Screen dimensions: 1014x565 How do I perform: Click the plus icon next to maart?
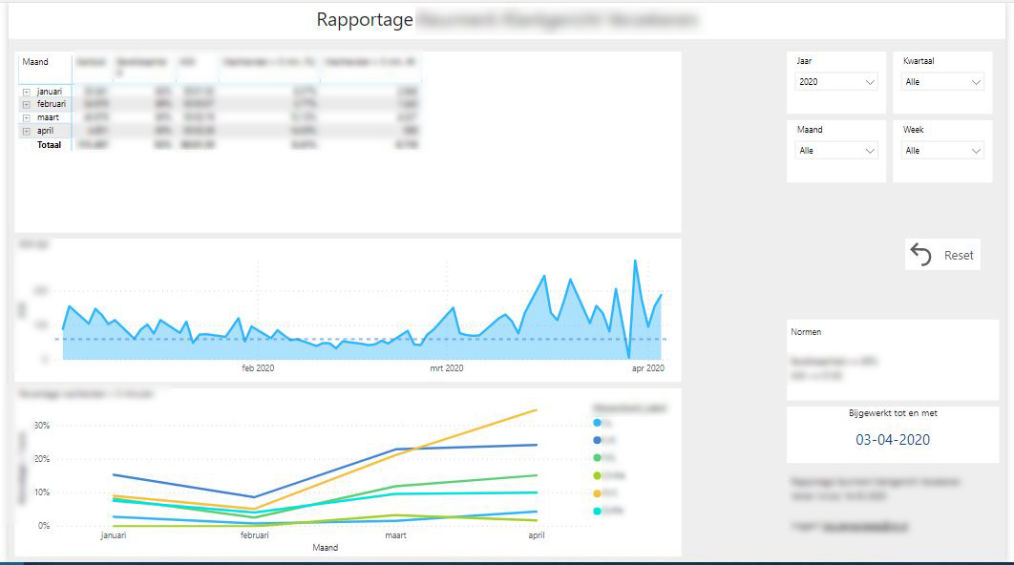[25, 117]
